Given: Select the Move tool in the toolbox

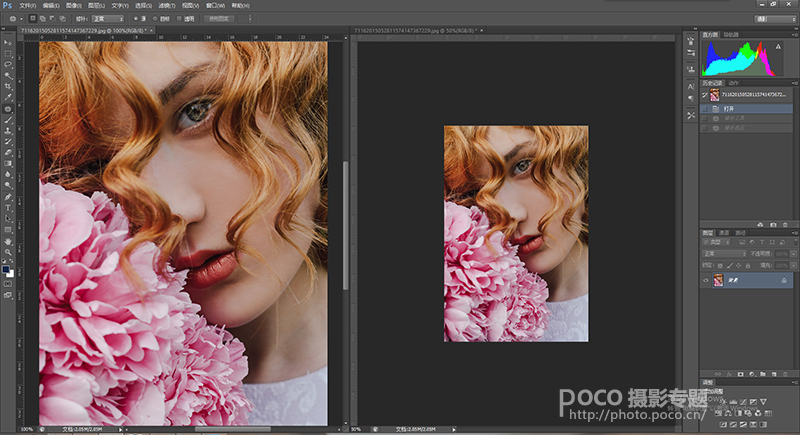Looking at the screenshot, I should pyautogui.click(x=8, y=45).
